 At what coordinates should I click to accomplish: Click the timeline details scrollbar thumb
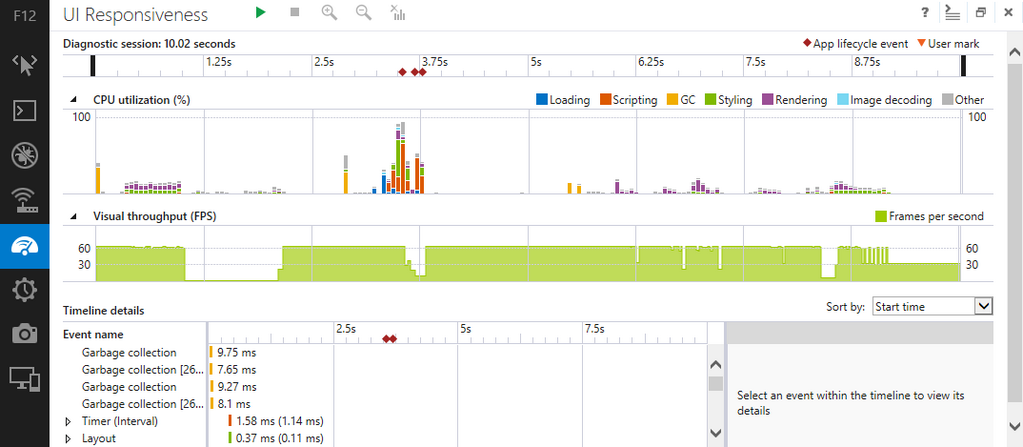click(x=716, y=383)
